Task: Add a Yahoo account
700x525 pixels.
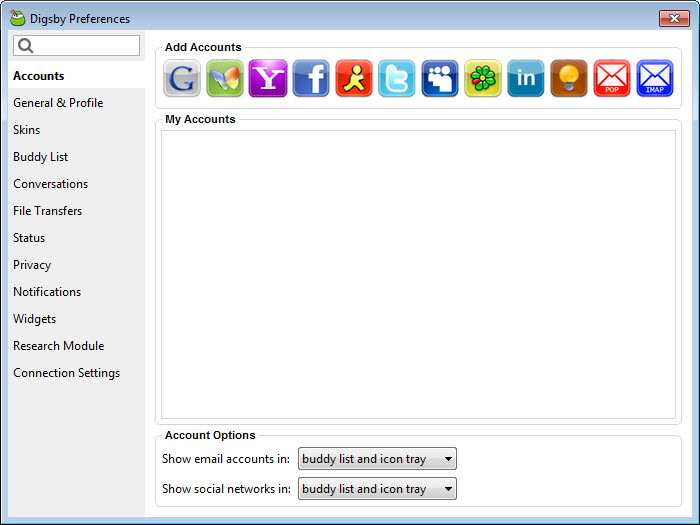Action: click(x=268, y=79)
